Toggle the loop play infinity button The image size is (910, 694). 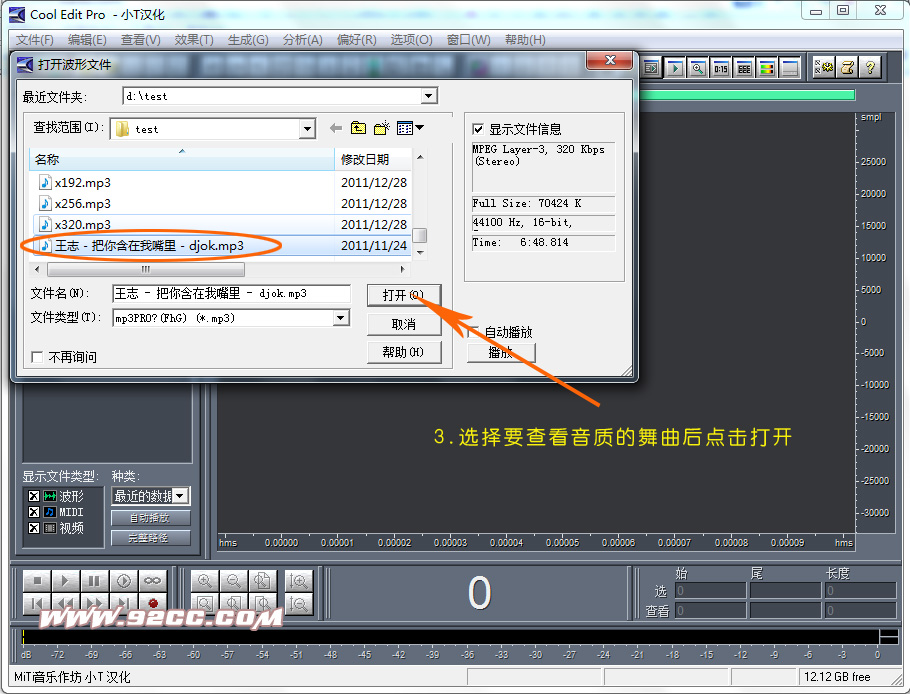pyautogui.click(x=151, y=581)
